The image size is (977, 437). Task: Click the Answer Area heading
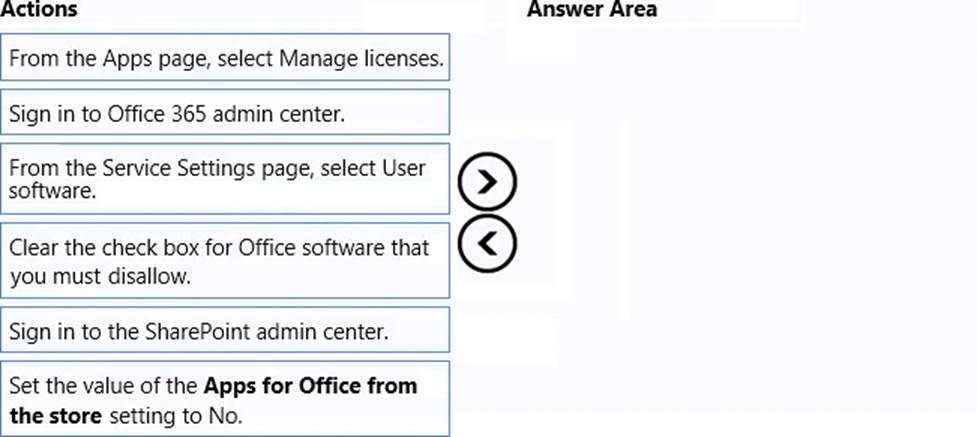(x=592, y=9)
